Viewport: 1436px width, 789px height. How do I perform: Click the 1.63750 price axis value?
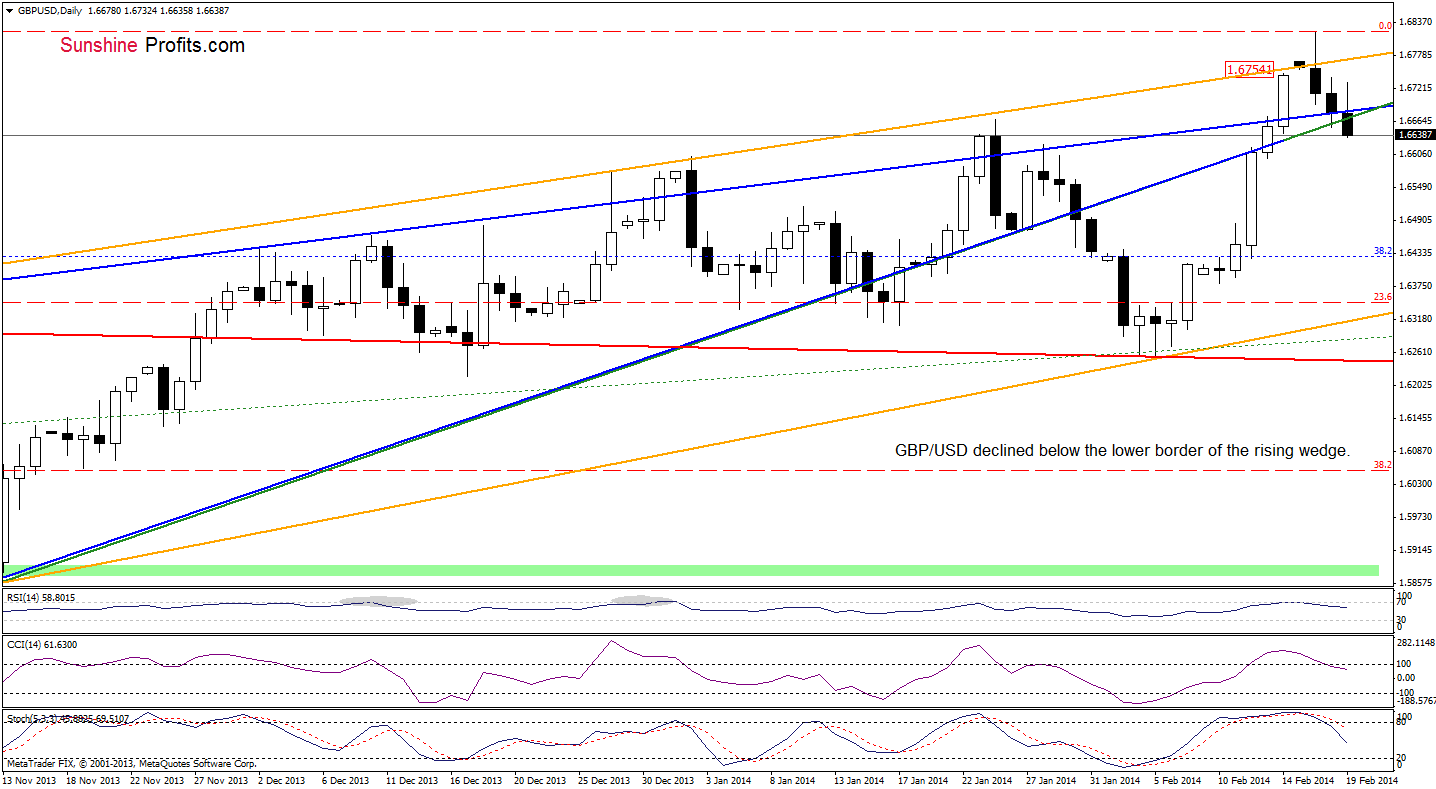tap(1416, 286)
